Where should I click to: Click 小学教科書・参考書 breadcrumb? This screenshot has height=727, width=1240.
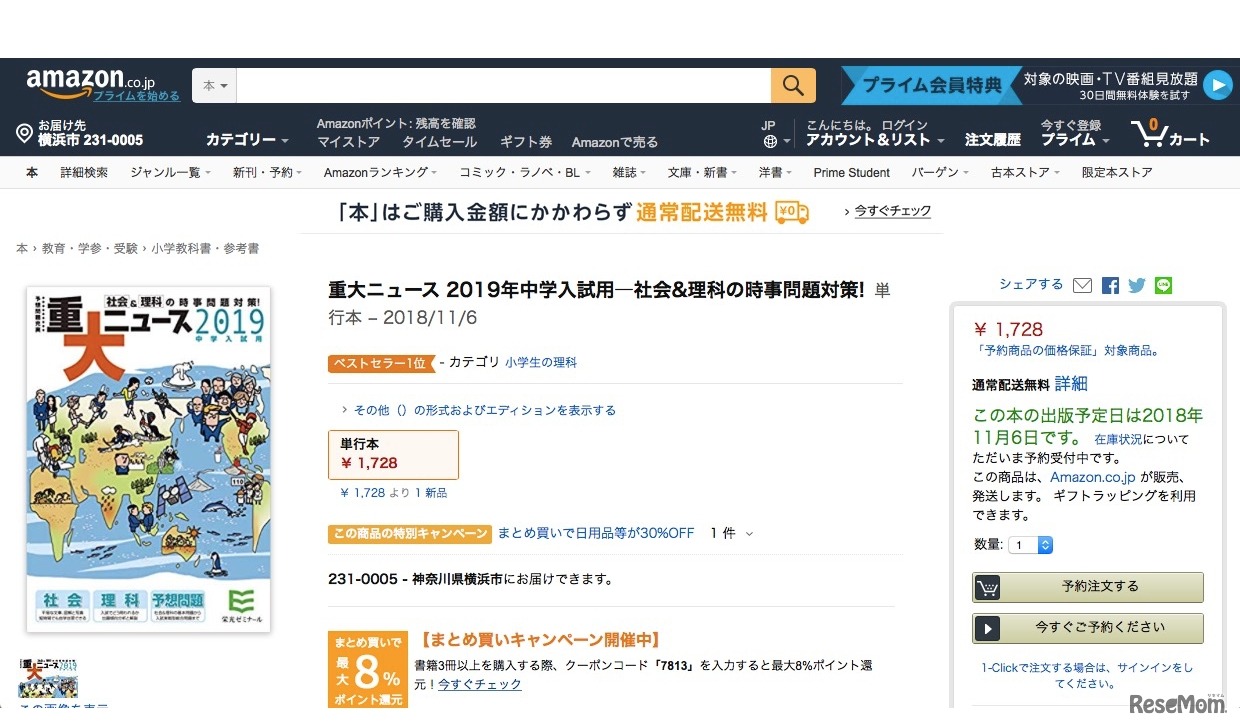pyautogui.click(x=205, y=248)
